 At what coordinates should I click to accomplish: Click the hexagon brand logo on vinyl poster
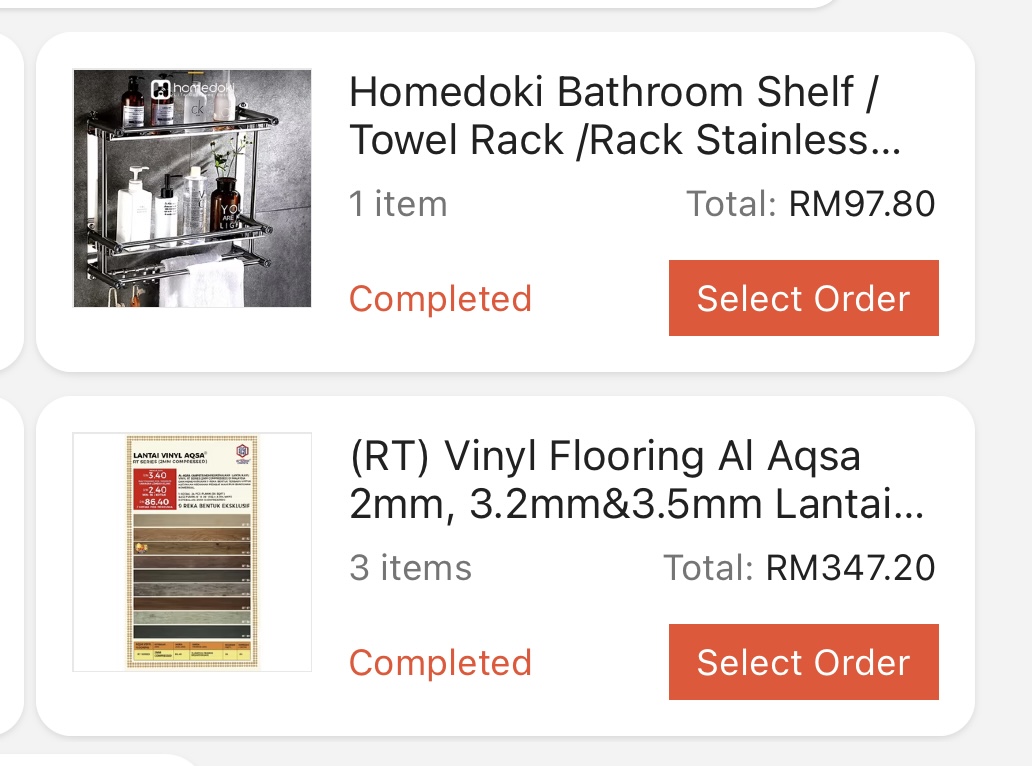coord(243,452)
